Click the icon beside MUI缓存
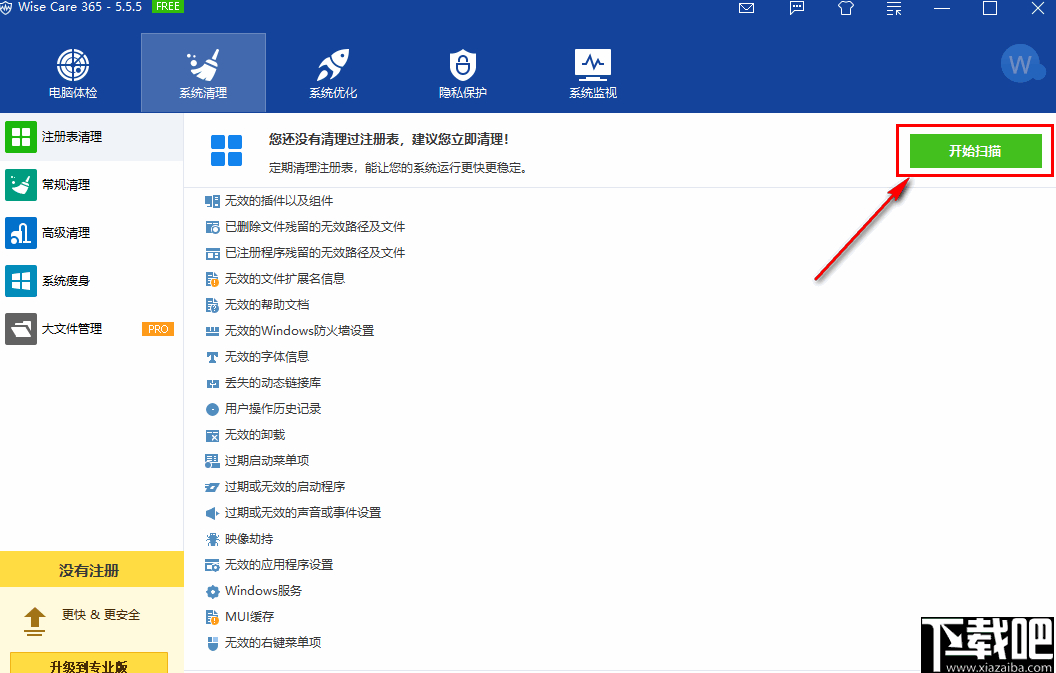 212,617
